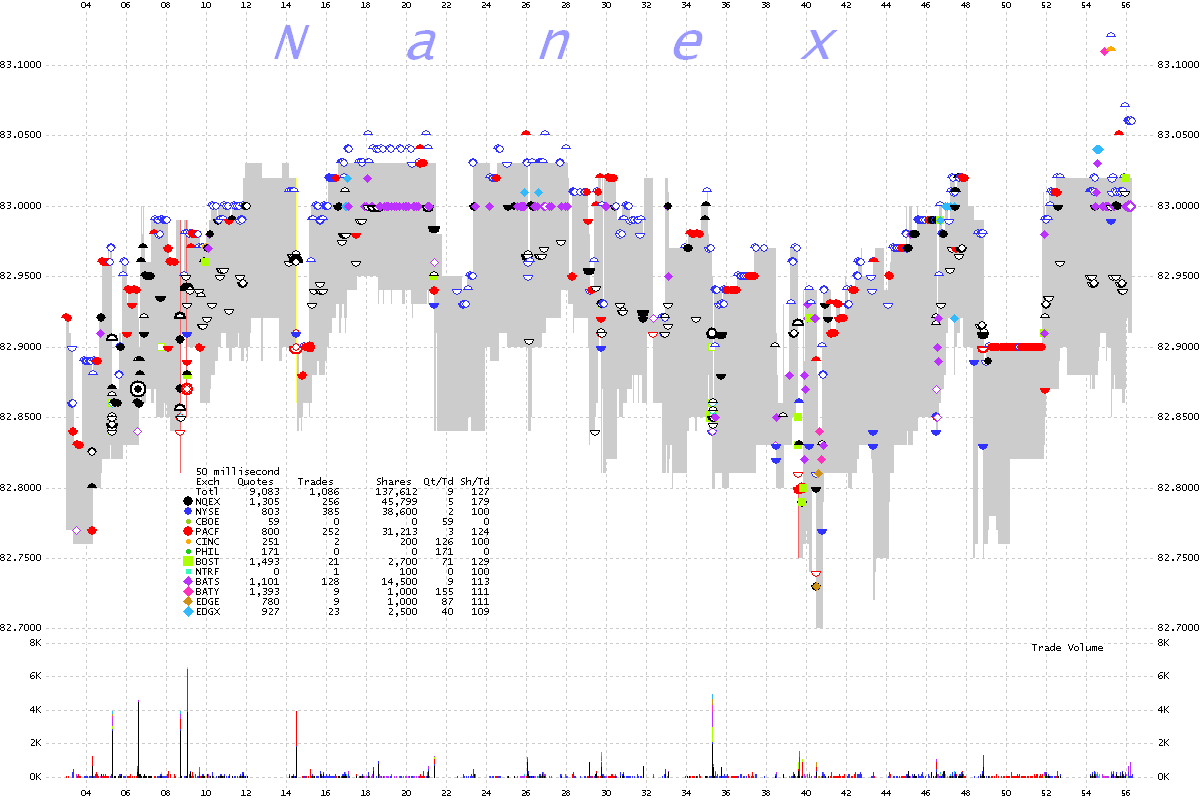Select the 82.8000 label on the right price axis
This screenshot has height=800, width=1200.
tap(1176, 488)
